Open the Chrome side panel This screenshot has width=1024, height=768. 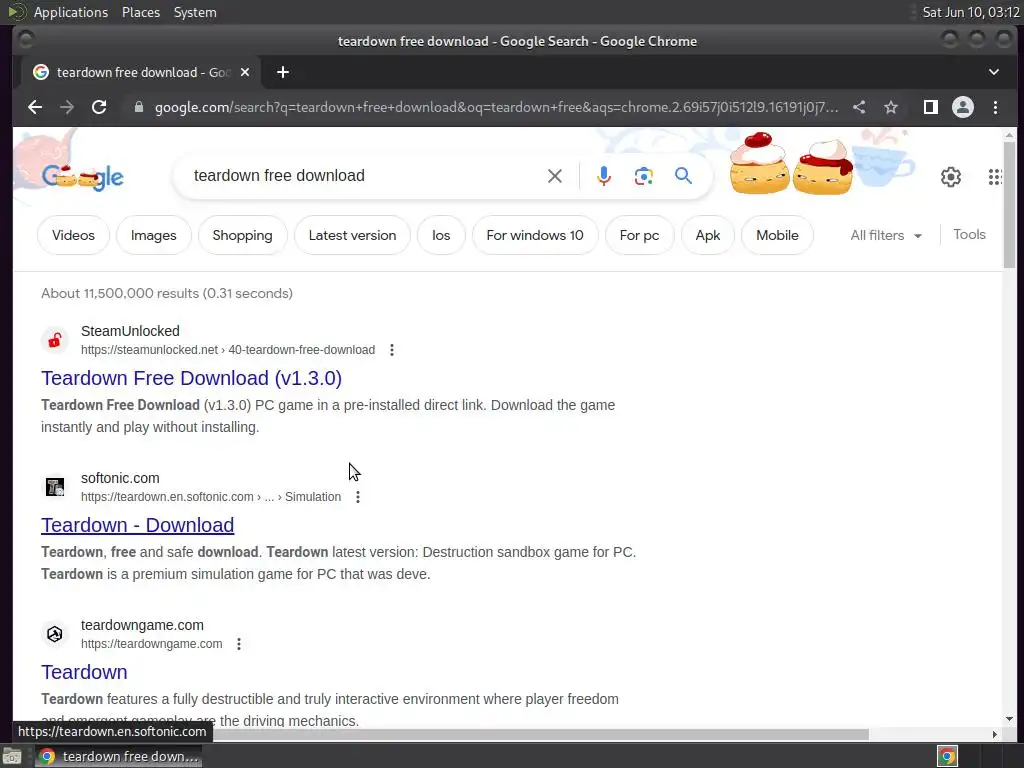coord(931,107)
